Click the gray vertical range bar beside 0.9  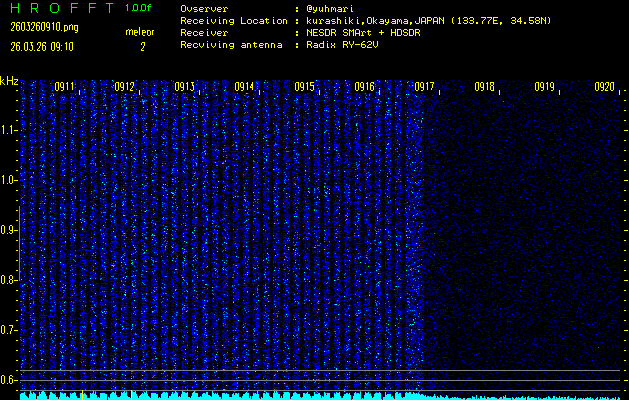pos(19,243)
